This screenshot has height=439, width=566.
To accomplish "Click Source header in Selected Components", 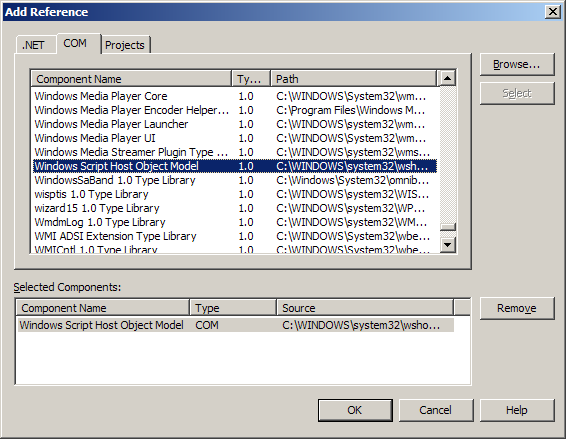I will (365, 308).
